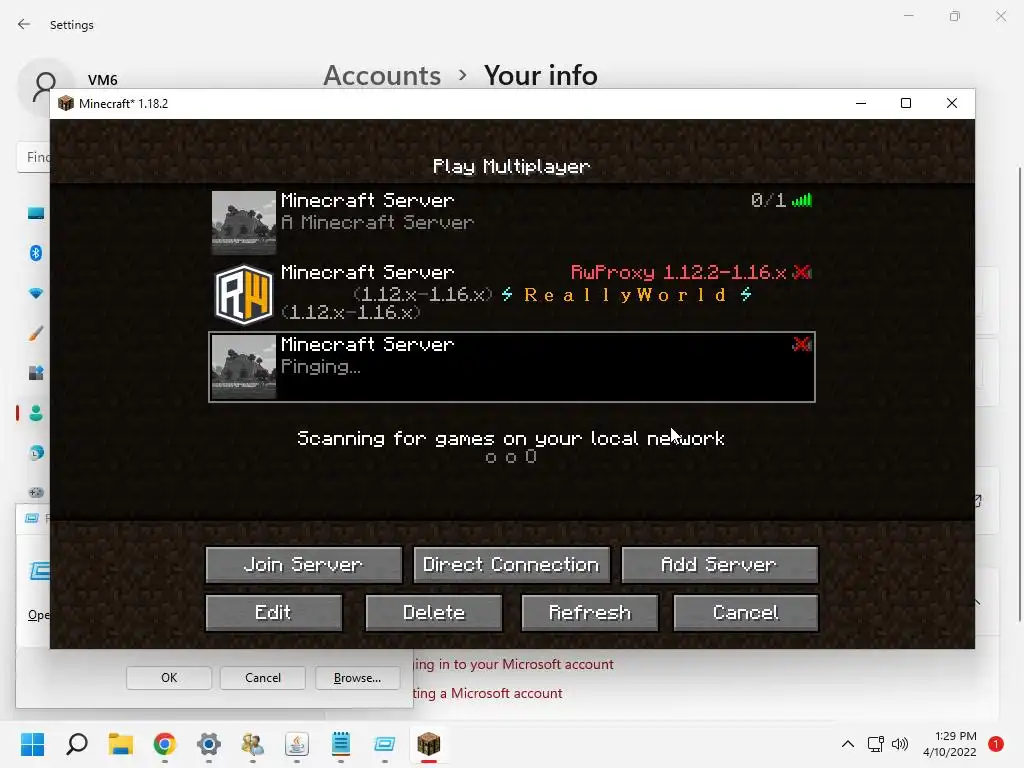1024x768 pixels.
Task: Switch to Settings gear in taskbar
Action: point(209,744)
